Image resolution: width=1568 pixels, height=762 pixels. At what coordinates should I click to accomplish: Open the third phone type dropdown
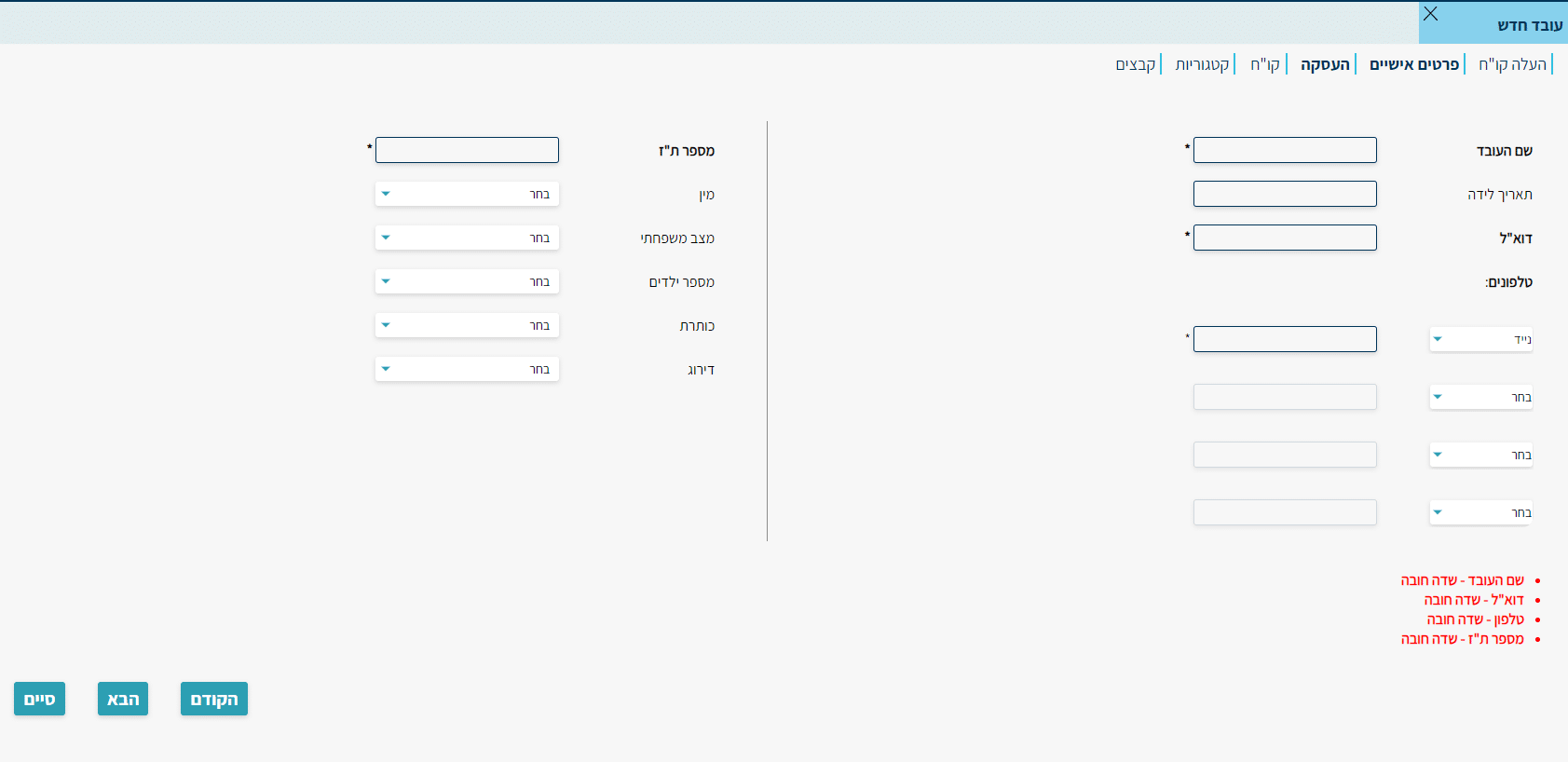click(1481, 455)
